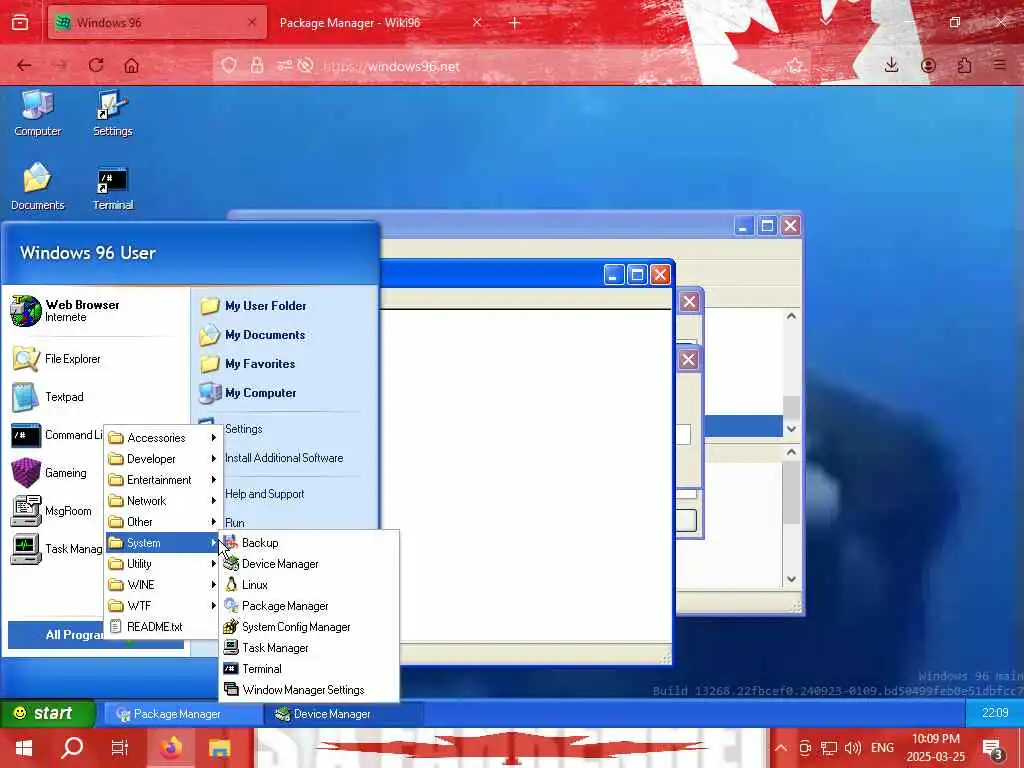Open Firefox from host taskbar
Image resolution: width=1024 pixels, height=768 pixels.
click(x=171, y=748)
